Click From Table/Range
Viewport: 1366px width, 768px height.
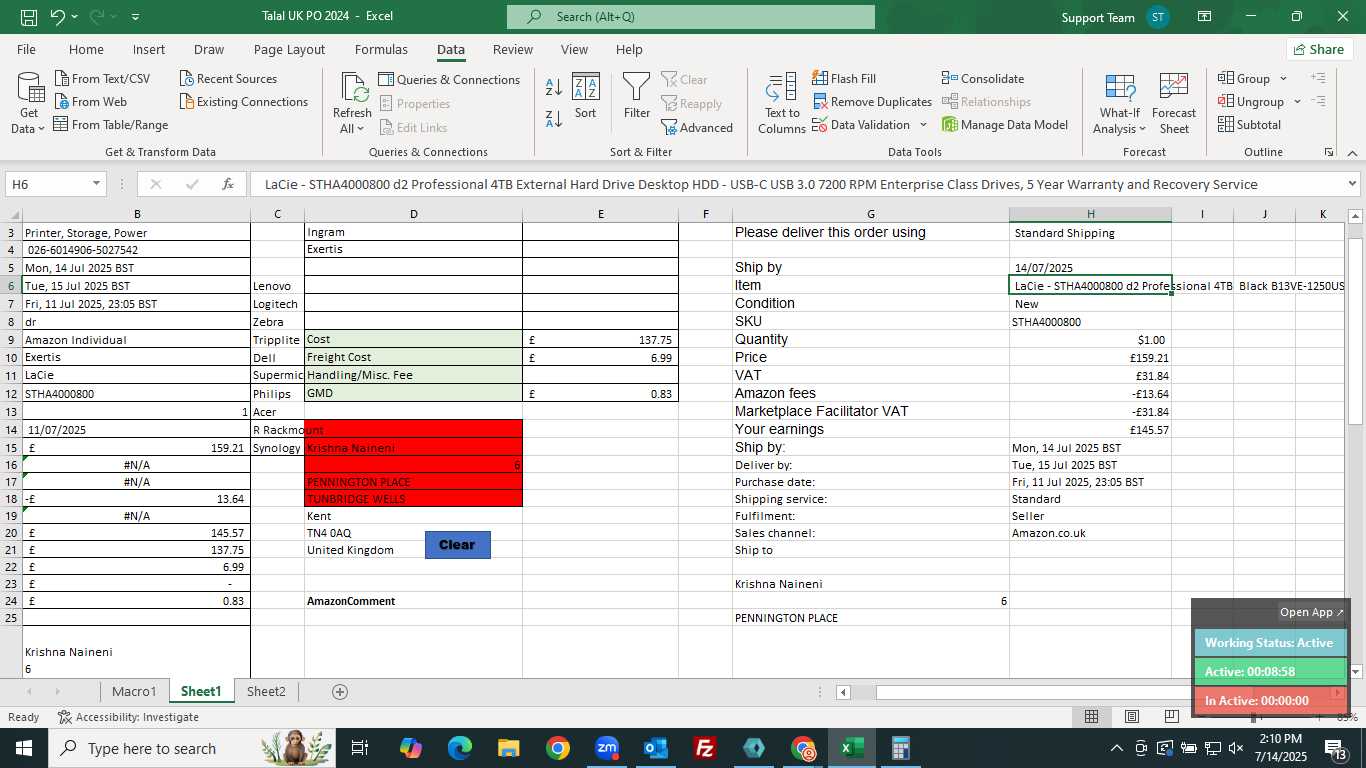click(110, 125)
